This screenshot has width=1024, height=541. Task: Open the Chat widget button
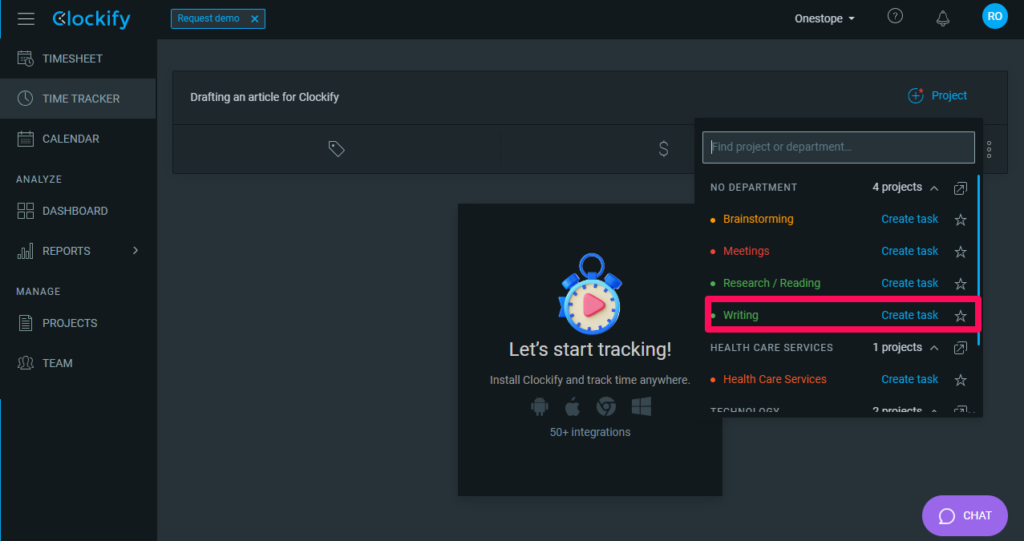[x=965, y=516]
